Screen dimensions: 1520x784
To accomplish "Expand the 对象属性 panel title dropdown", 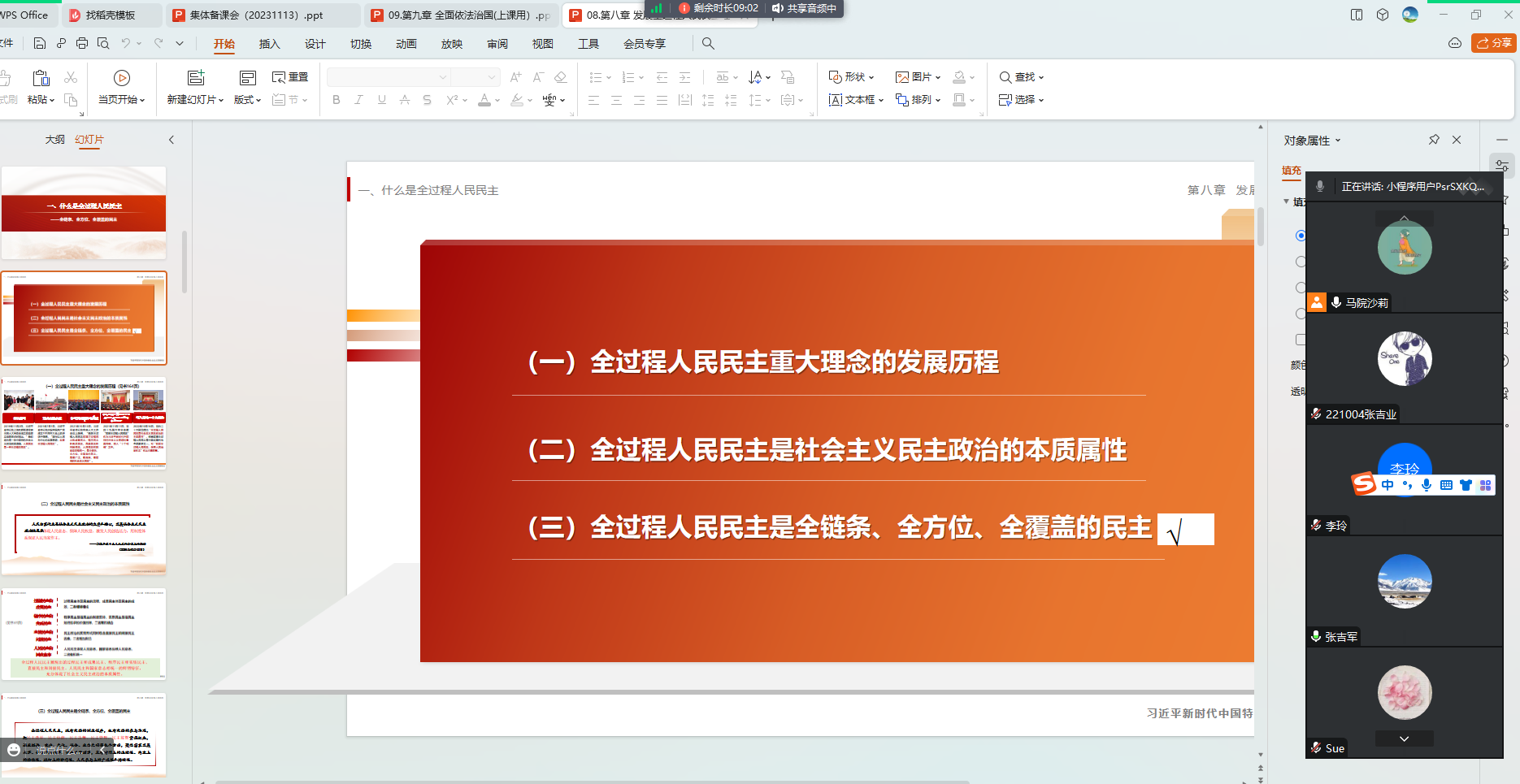I will pyautogui.click(x=1312, y=141).
